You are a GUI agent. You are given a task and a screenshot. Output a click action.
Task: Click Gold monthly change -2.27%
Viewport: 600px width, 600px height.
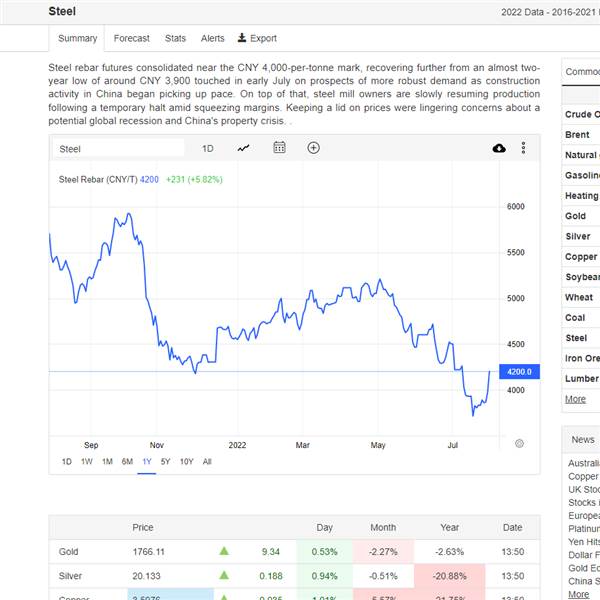383,551
